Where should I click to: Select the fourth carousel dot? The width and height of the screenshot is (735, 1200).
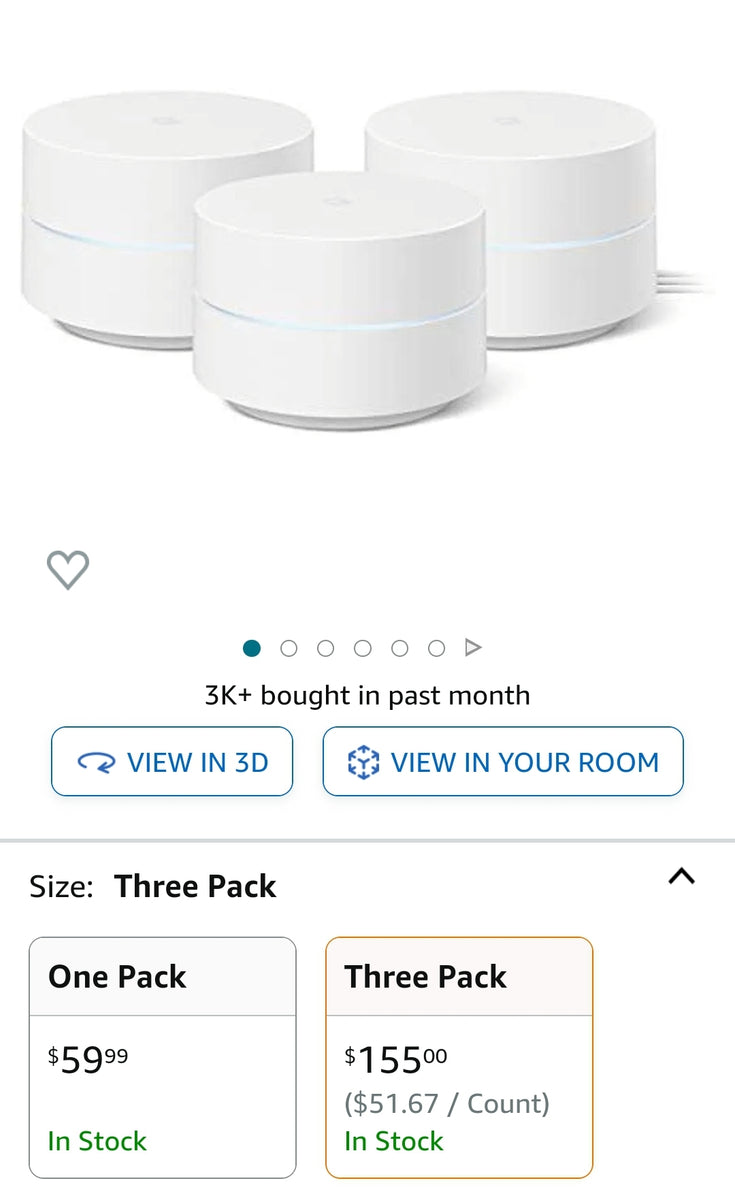(x=363, y=648)
